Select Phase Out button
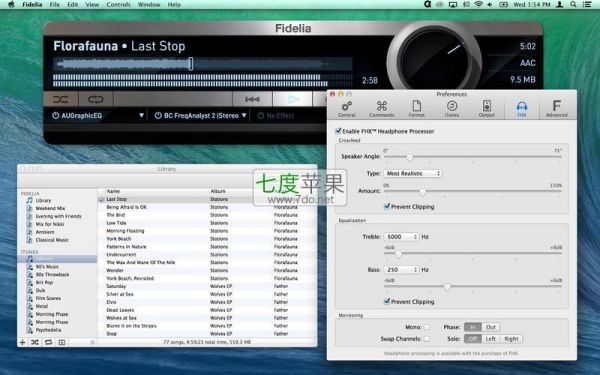600x375 pixels. tap(491, 327)
